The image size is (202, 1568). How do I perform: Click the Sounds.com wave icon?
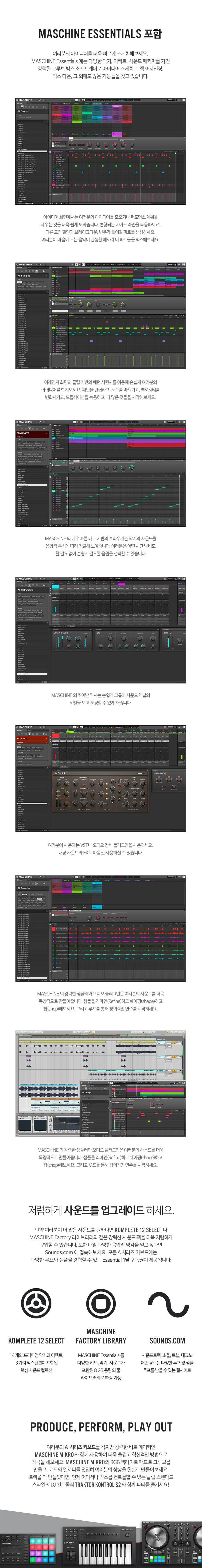click(168, 1305)
